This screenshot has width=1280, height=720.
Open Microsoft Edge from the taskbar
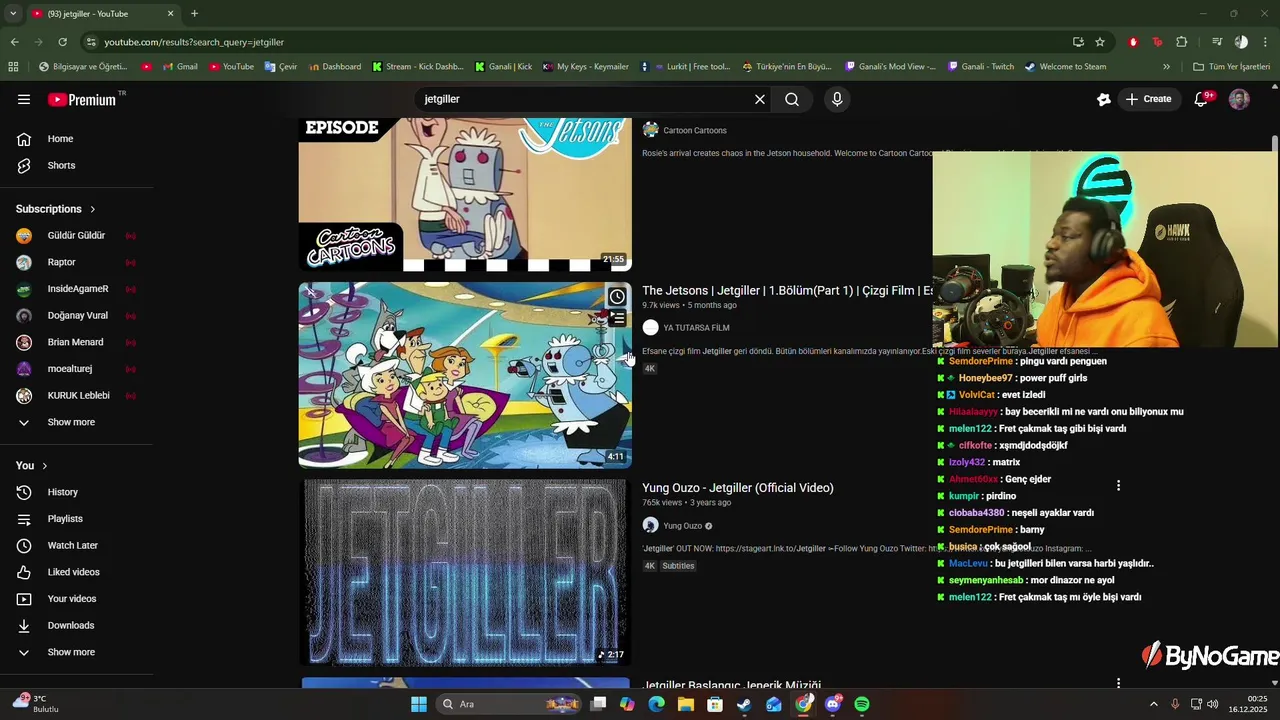[656, 704]
